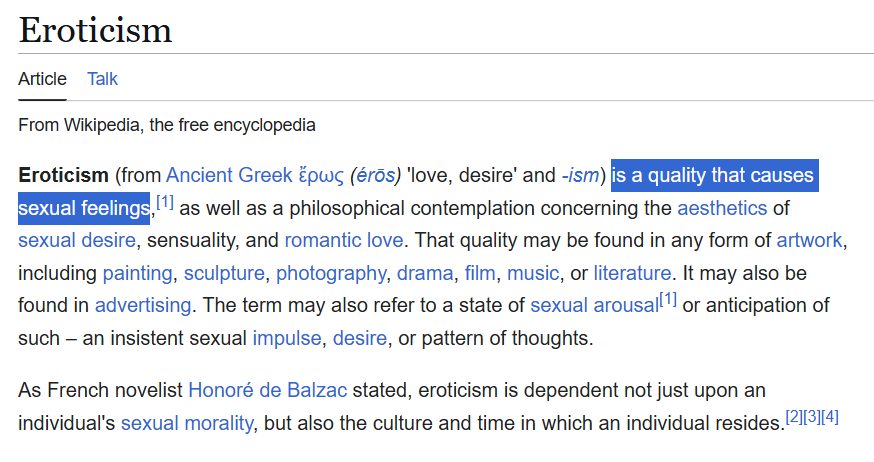Image resolution: width=874 pixels, height=462 pixels.
Task: Click the drama link
Action: pos(425,274)
